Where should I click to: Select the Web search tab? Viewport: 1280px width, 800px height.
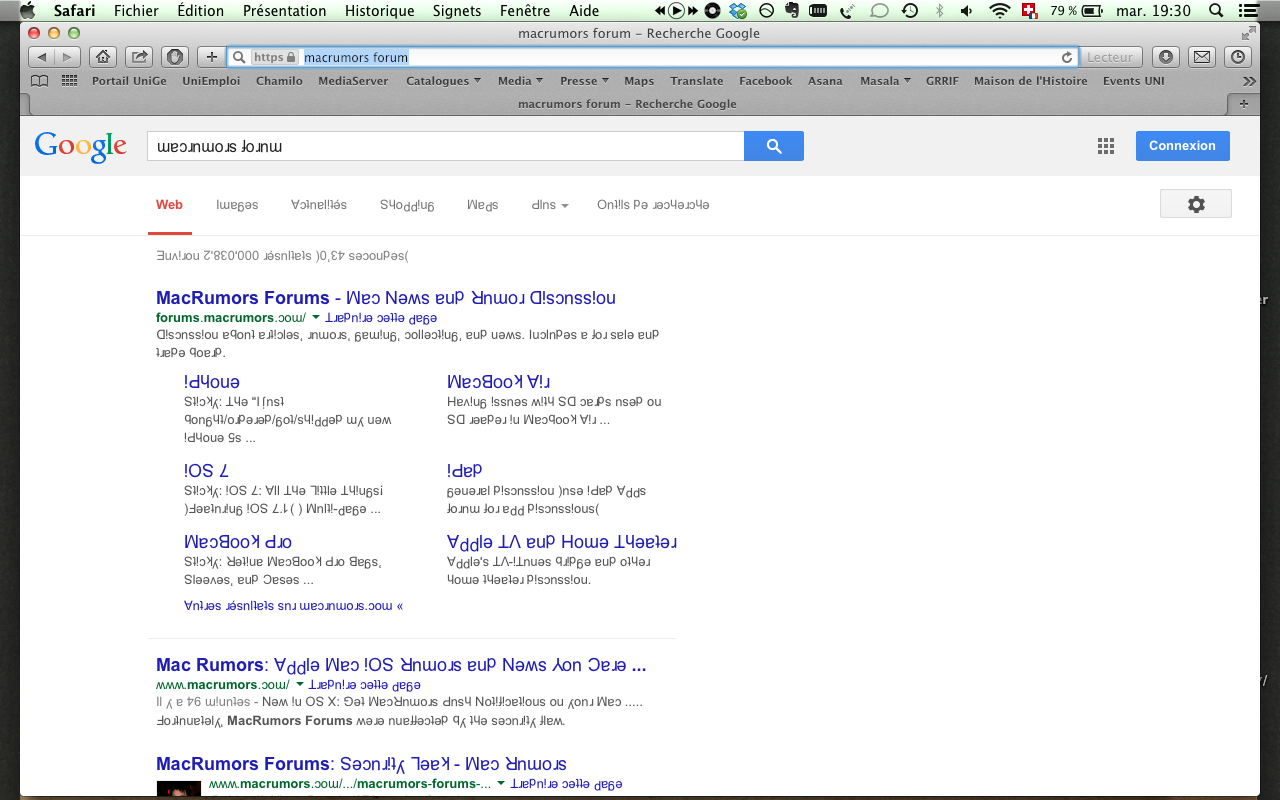169,205
